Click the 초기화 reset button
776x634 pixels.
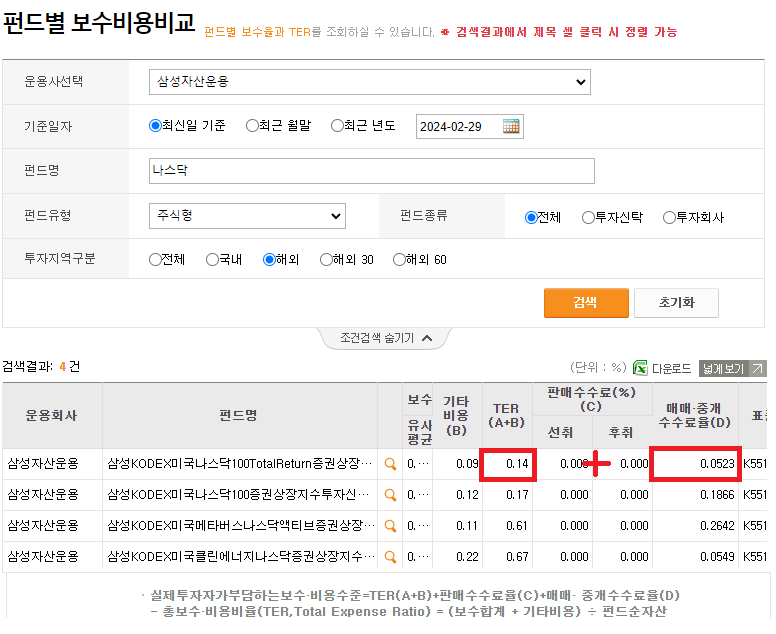coord(677,302)
